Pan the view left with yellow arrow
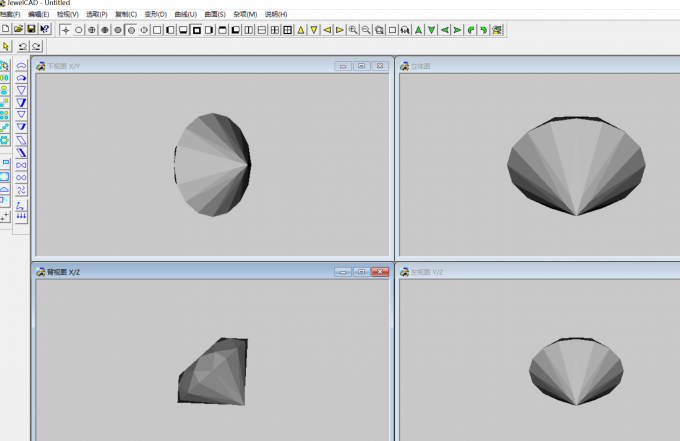The height and width of the screenshot is (441, 680). tap(327, 30)
